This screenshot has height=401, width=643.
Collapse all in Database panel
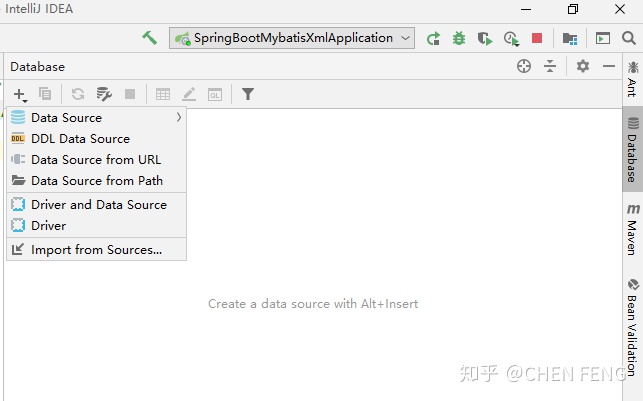point(550,66)
